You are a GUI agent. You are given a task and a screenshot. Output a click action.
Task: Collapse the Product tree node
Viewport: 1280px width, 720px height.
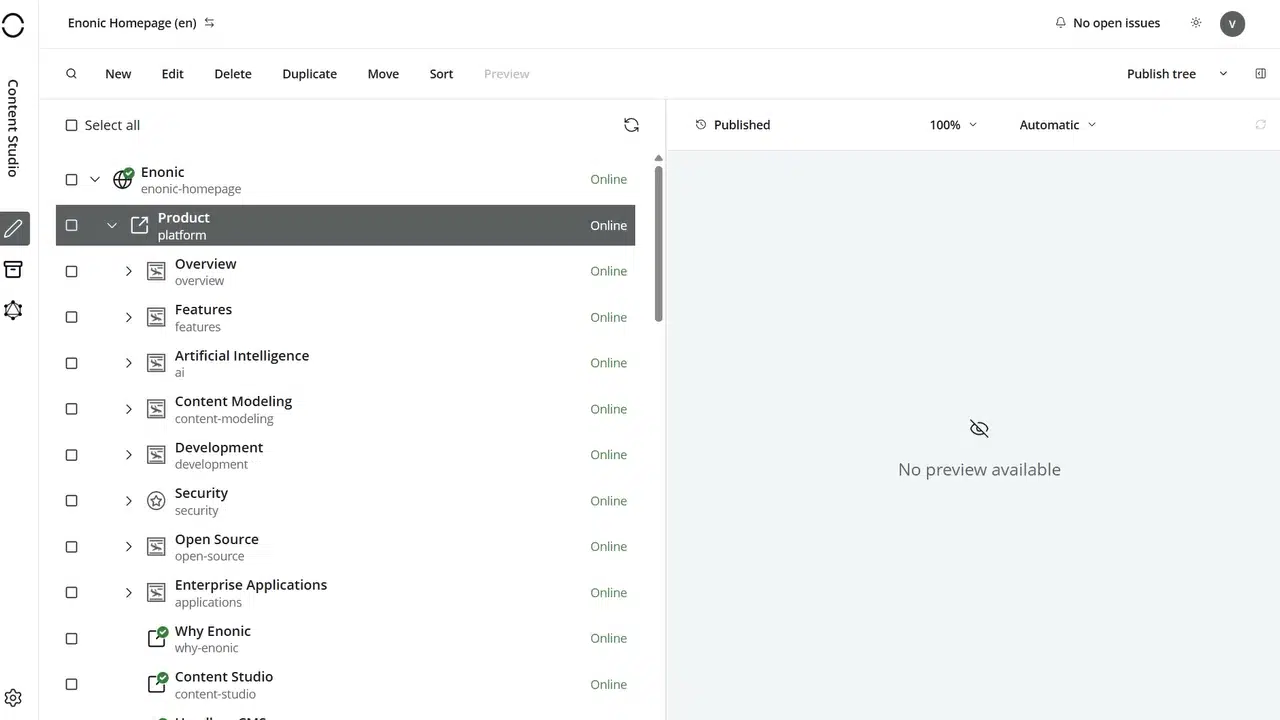coord(112,226)
